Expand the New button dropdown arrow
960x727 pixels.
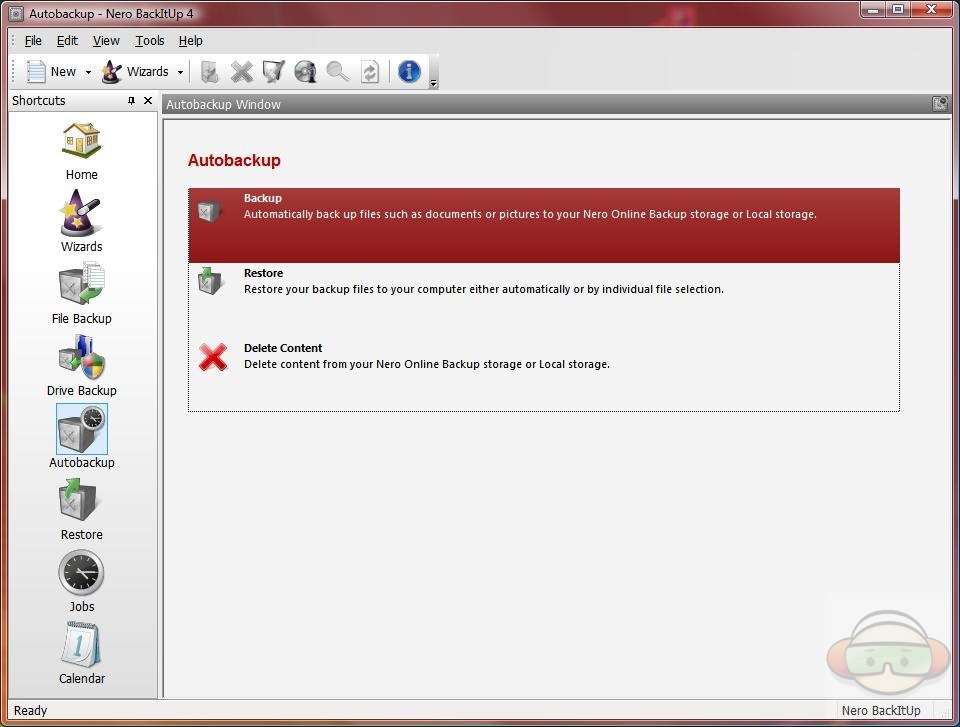click(88, 72)
